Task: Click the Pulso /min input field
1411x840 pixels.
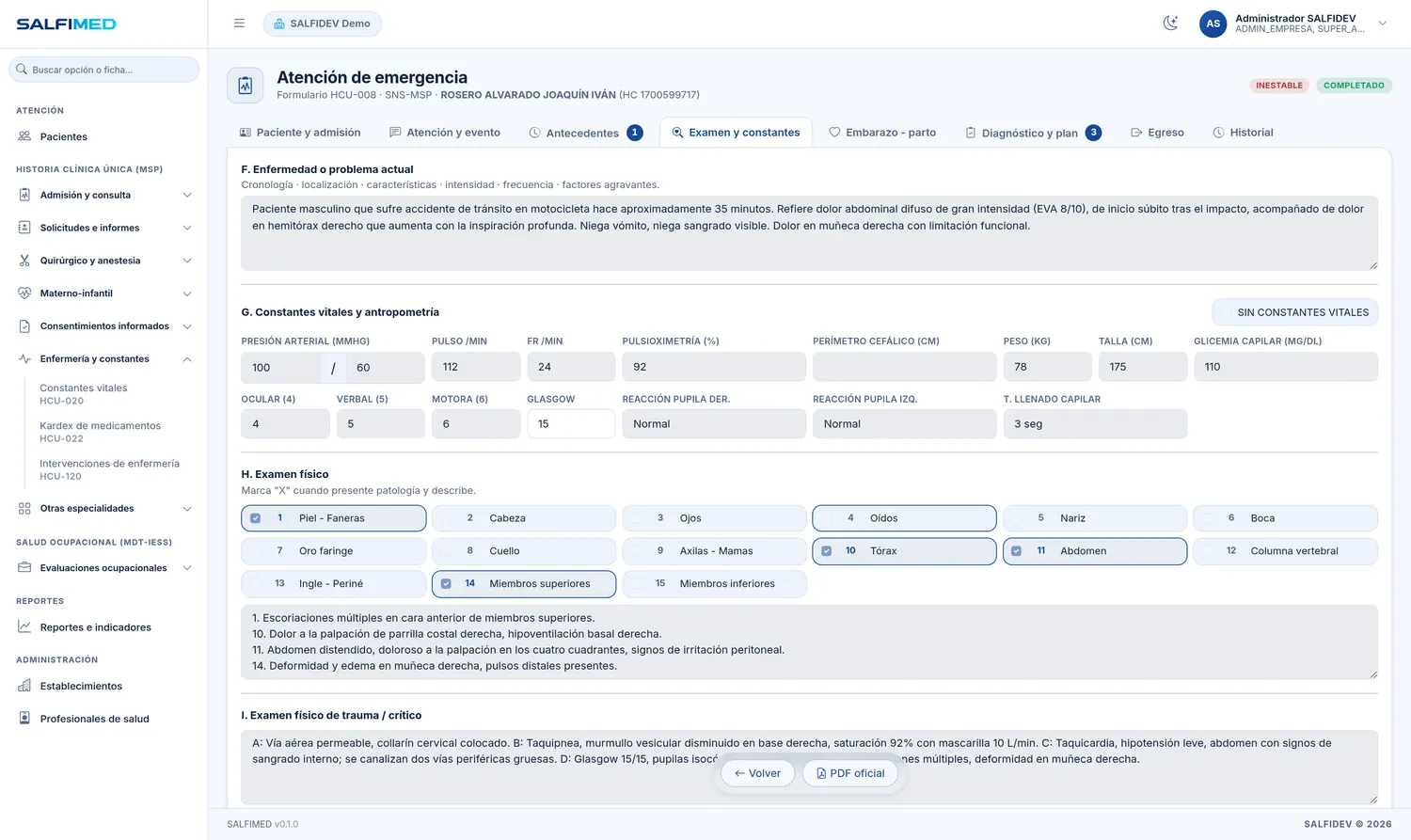Action: tap(476, 367)
